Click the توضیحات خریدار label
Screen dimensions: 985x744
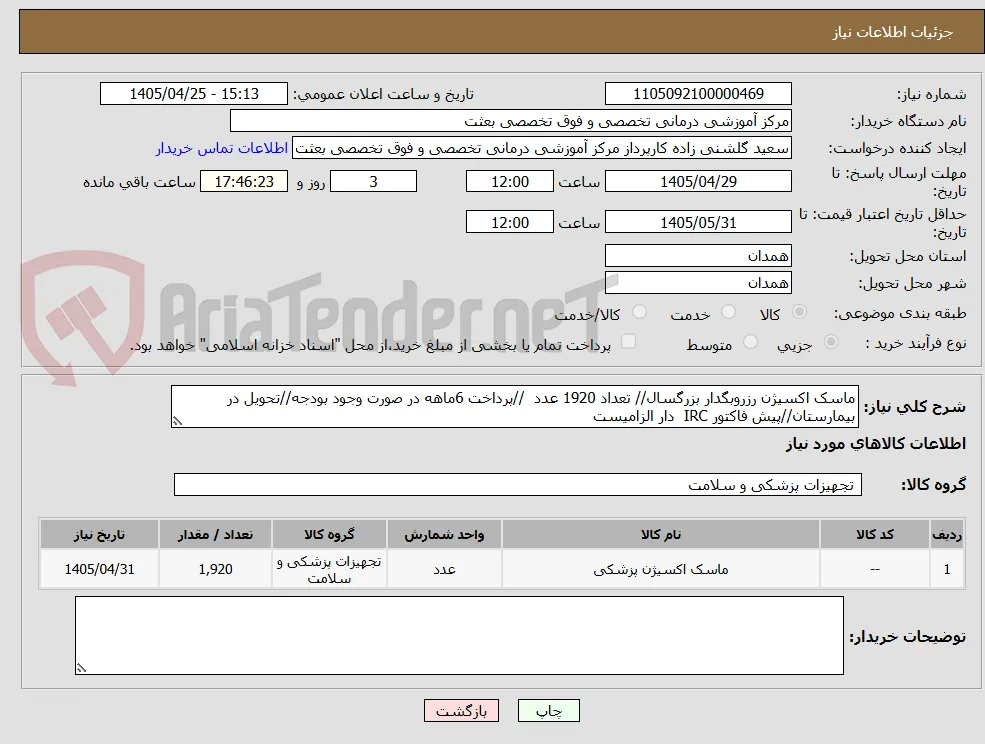coord(908,637)
